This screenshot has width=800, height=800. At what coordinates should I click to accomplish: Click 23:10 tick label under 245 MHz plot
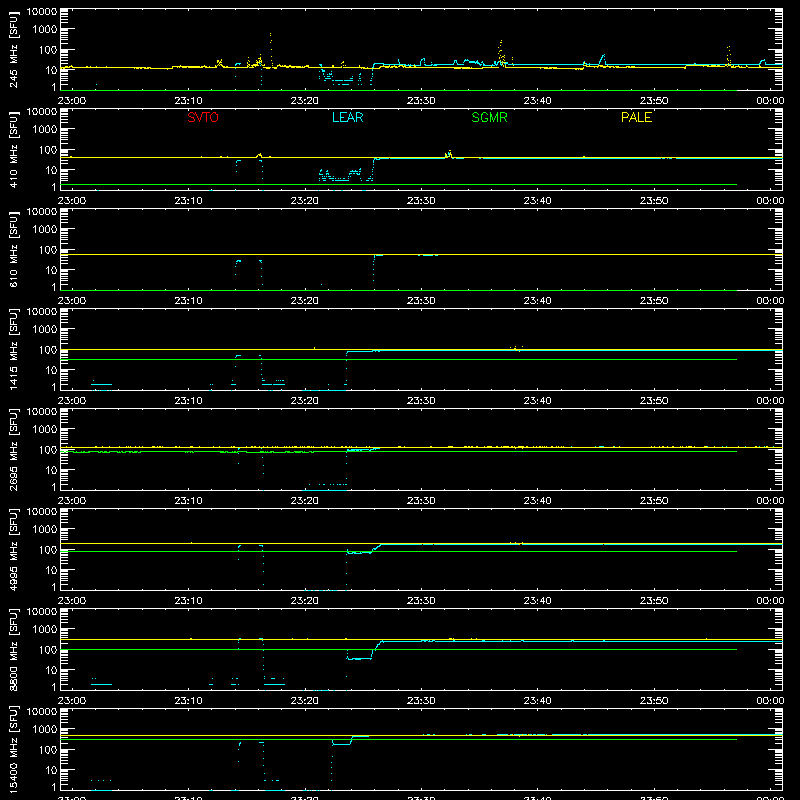188,101
